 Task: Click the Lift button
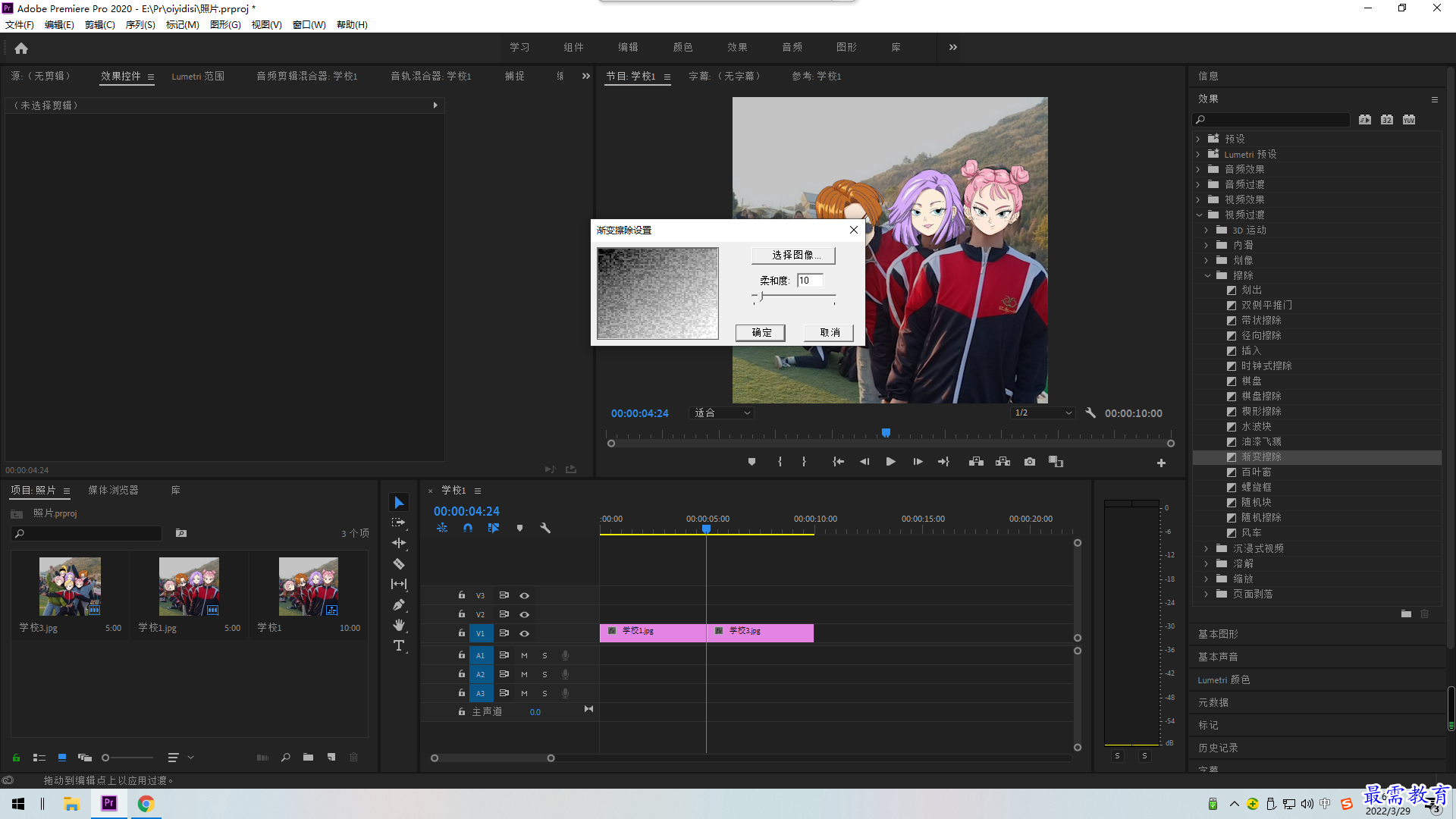click(x=976, y=462)
